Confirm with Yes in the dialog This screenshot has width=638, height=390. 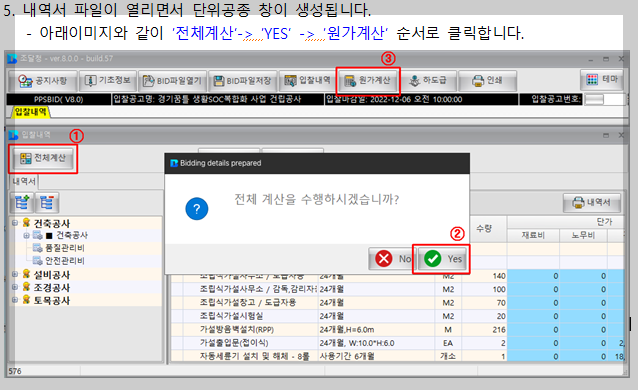point(442,259)
